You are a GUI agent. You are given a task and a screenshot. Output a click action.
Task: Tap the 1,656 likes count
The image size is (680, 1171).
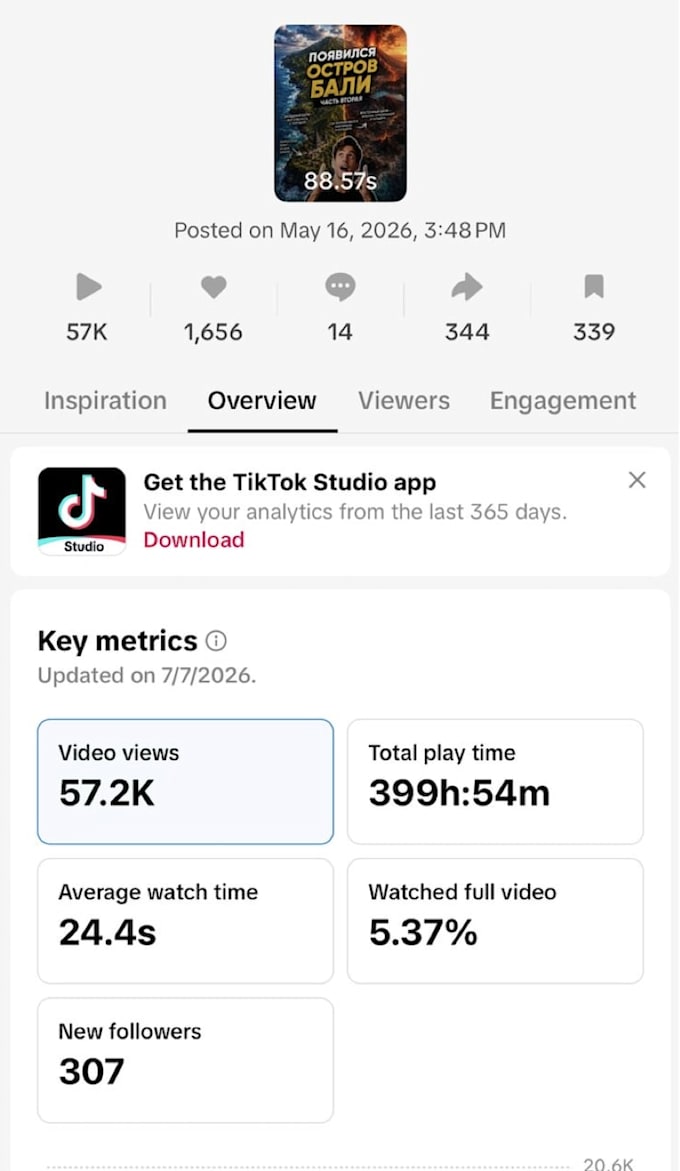(213, 332)
